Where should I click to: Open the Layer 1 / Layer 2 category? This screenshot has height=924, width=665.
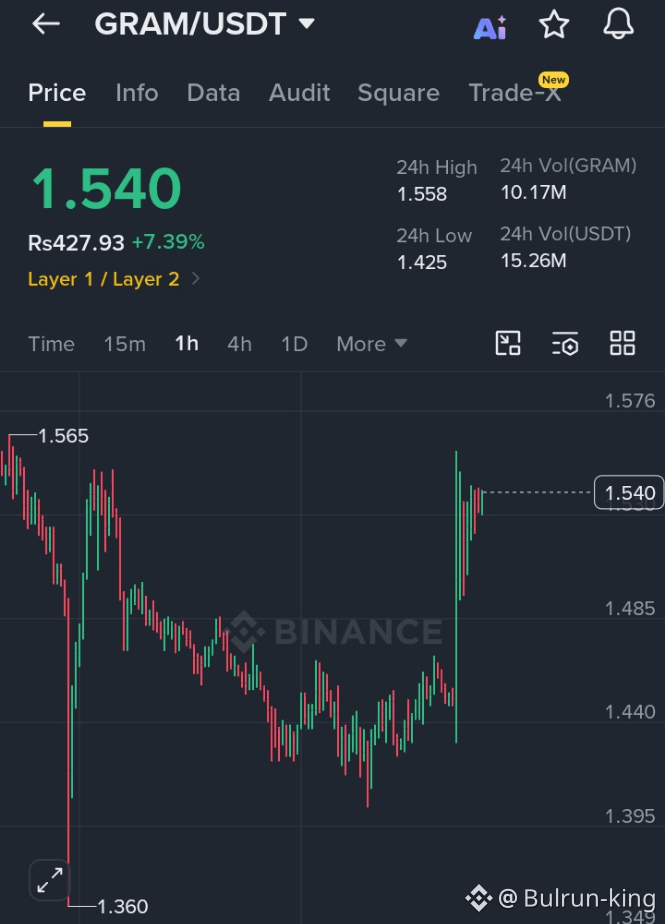pyautogui.click(x=114, y=279)
